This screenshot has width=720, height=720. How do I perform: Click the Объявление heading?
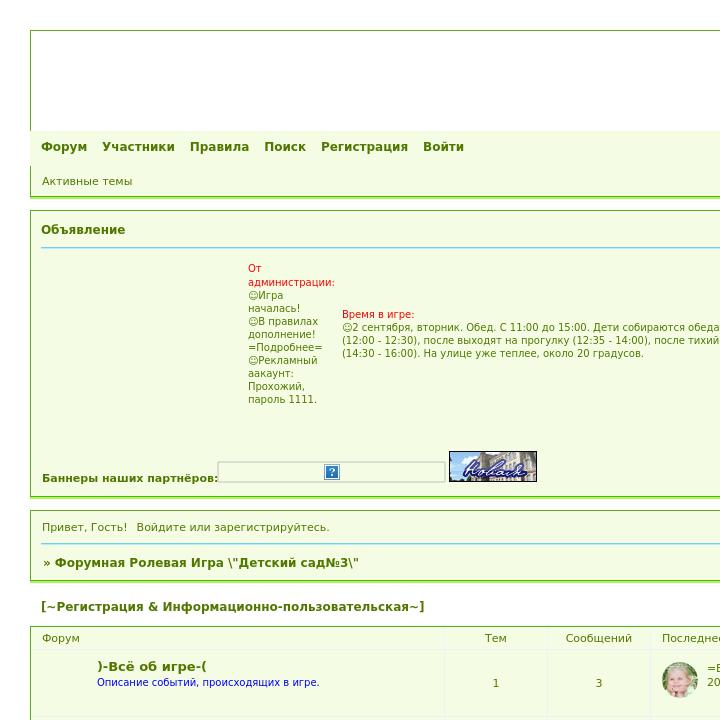pyautogui.click(x=83, y=230)
